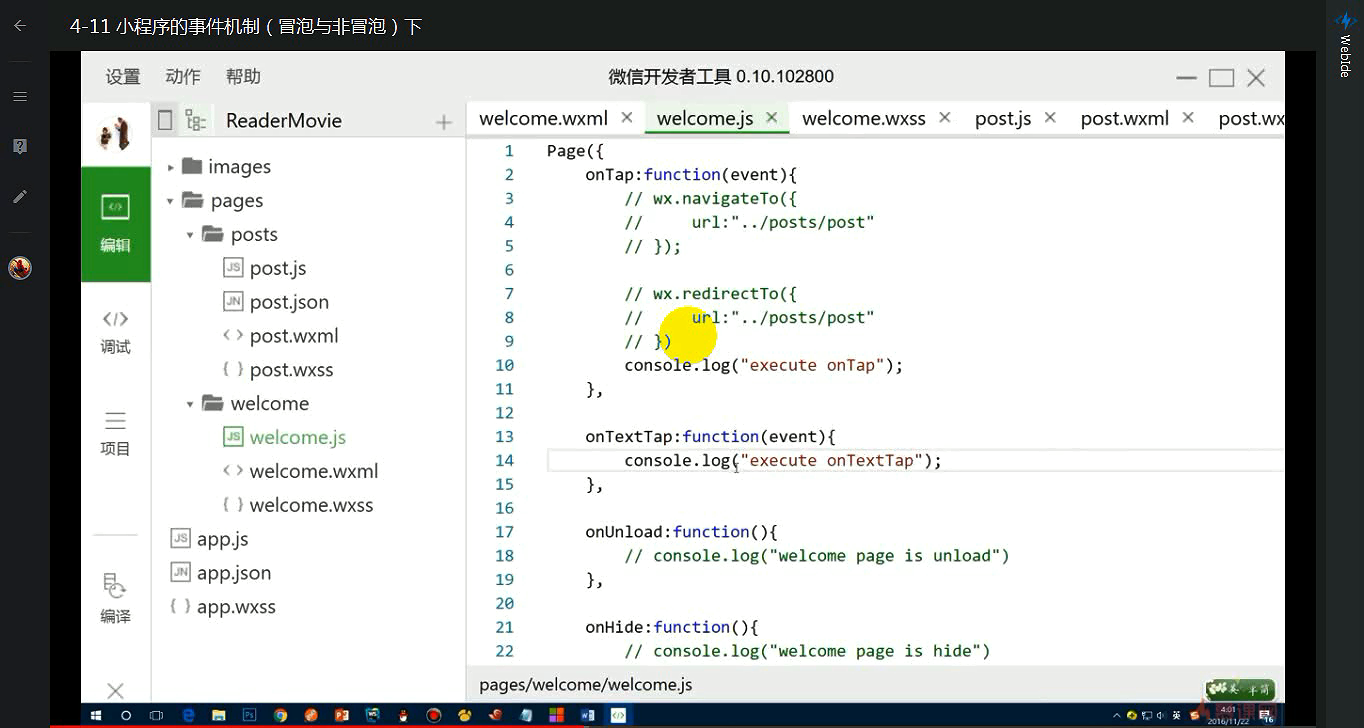Place cursor on line 10 console.log

(763, 365)
